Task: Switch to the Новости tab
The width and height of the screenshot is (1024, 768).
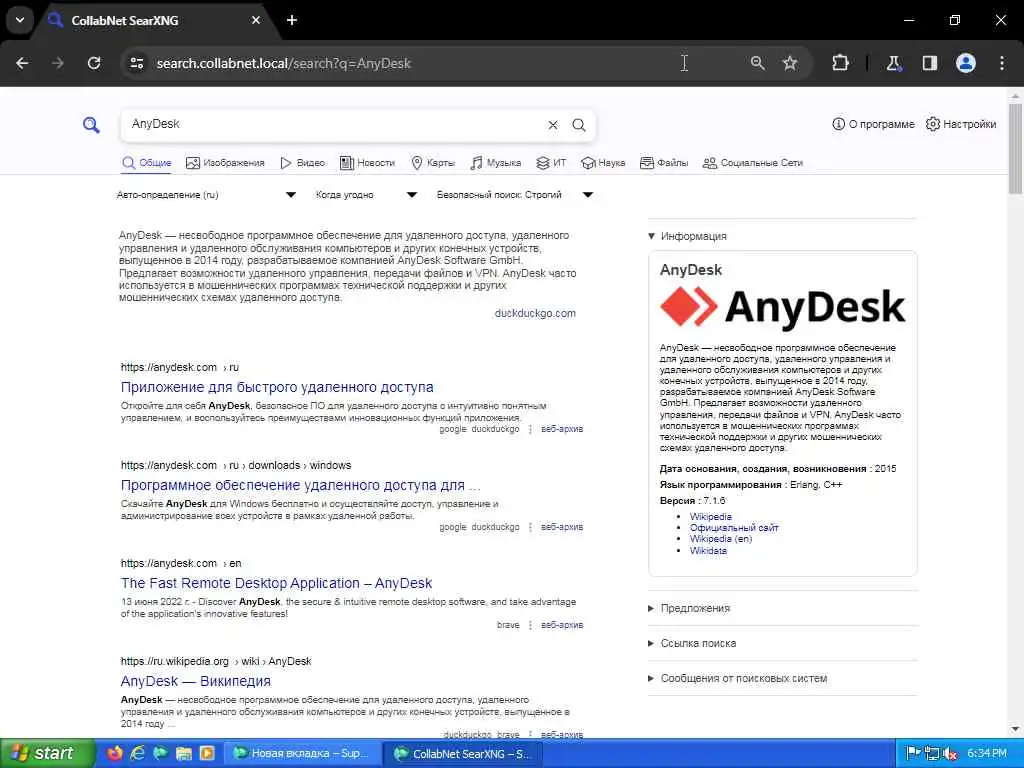Action: (x=368, y=163)
